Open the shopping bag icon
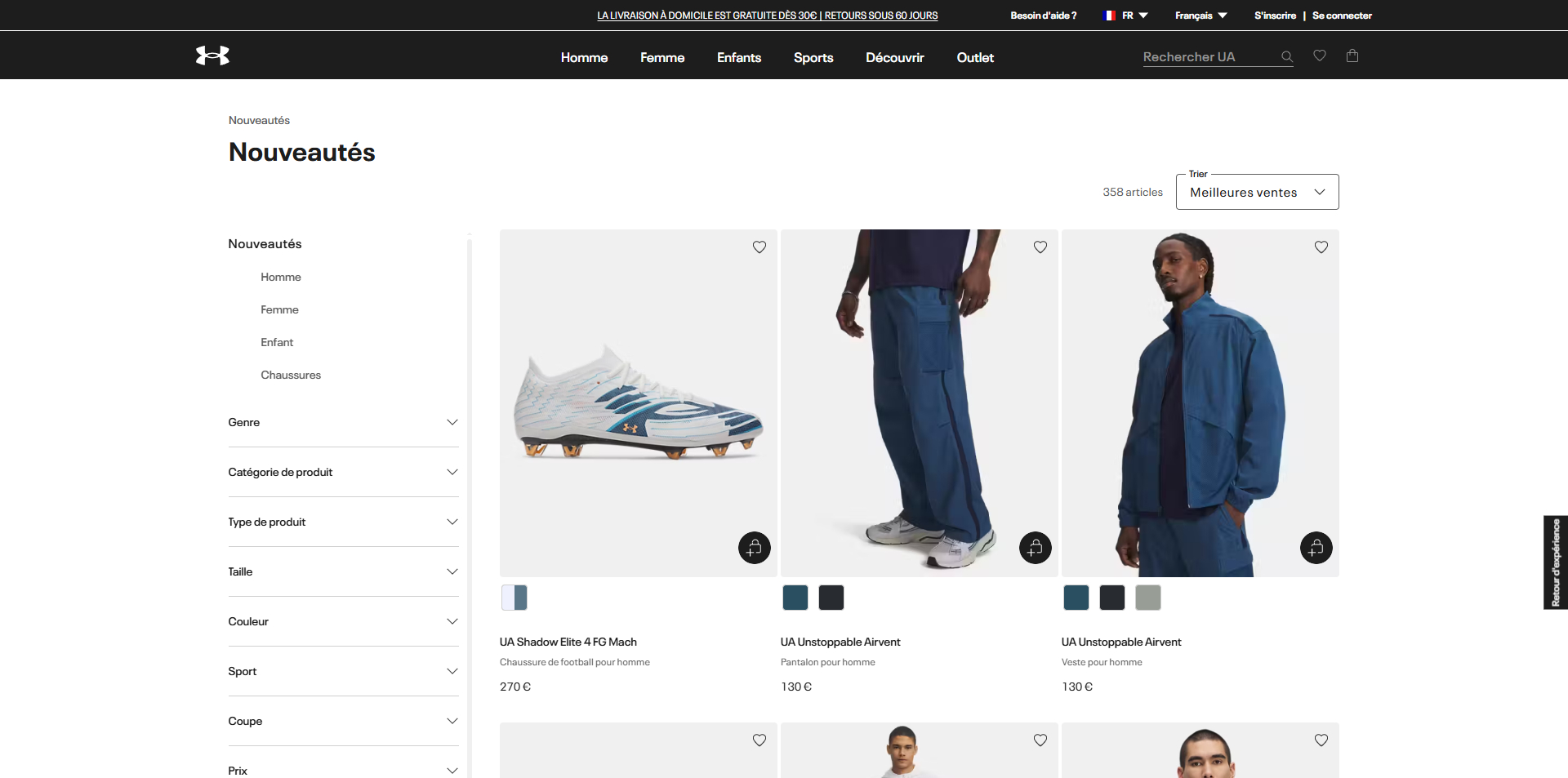 click(x=1352, y=56)
